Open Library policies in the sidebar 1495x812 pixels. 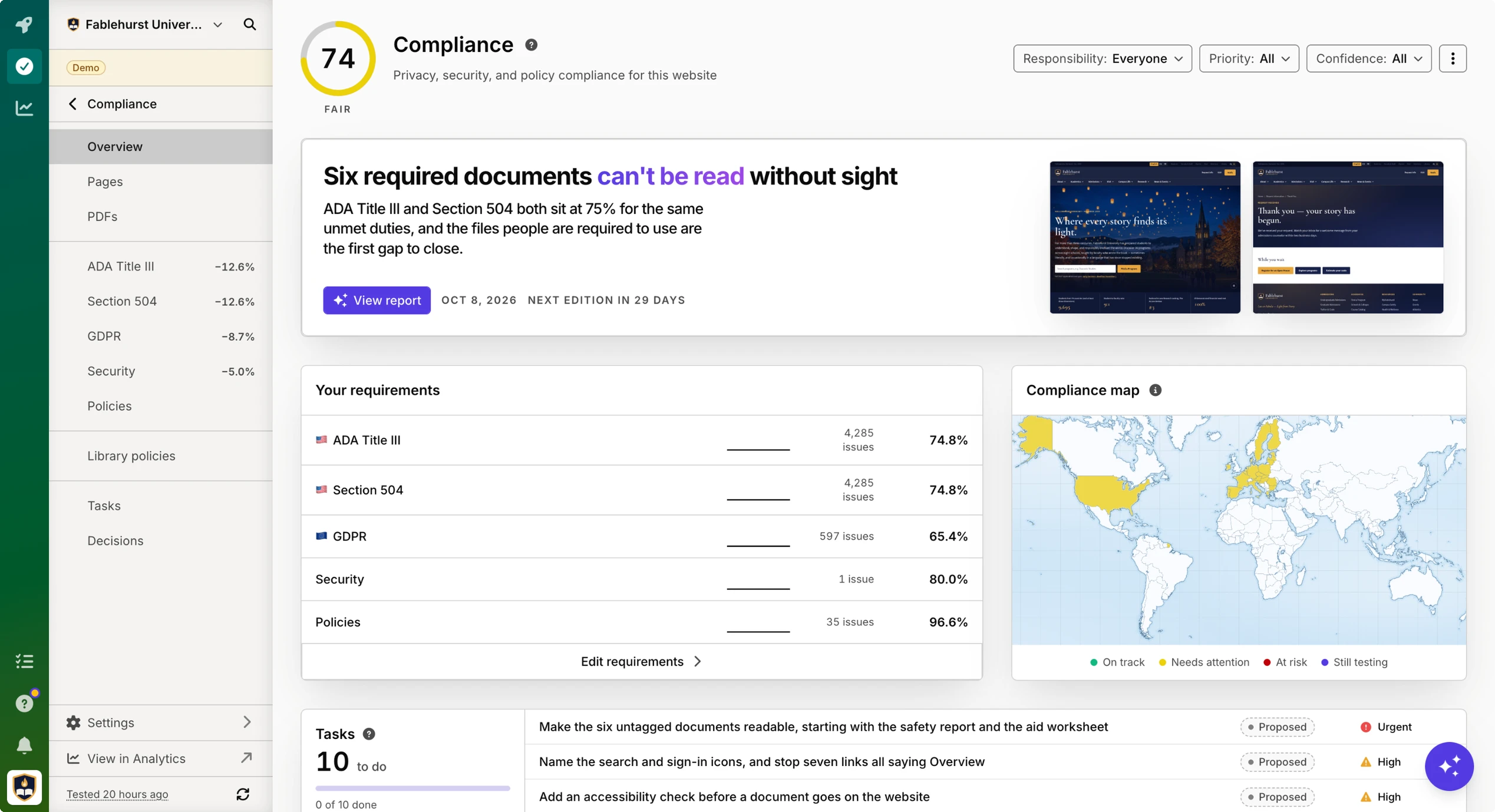click(160, 456)
